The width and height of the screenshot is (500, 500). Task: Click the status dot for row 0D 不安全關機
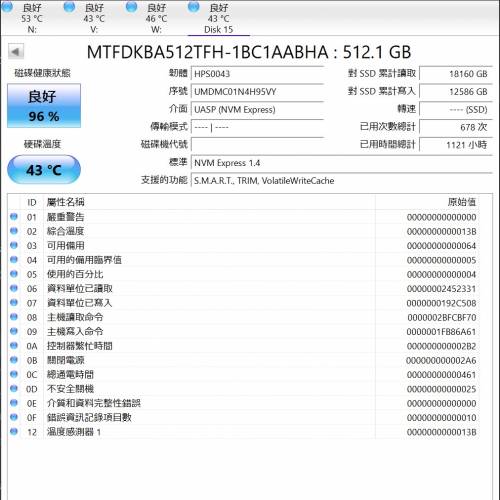[14, 389]
